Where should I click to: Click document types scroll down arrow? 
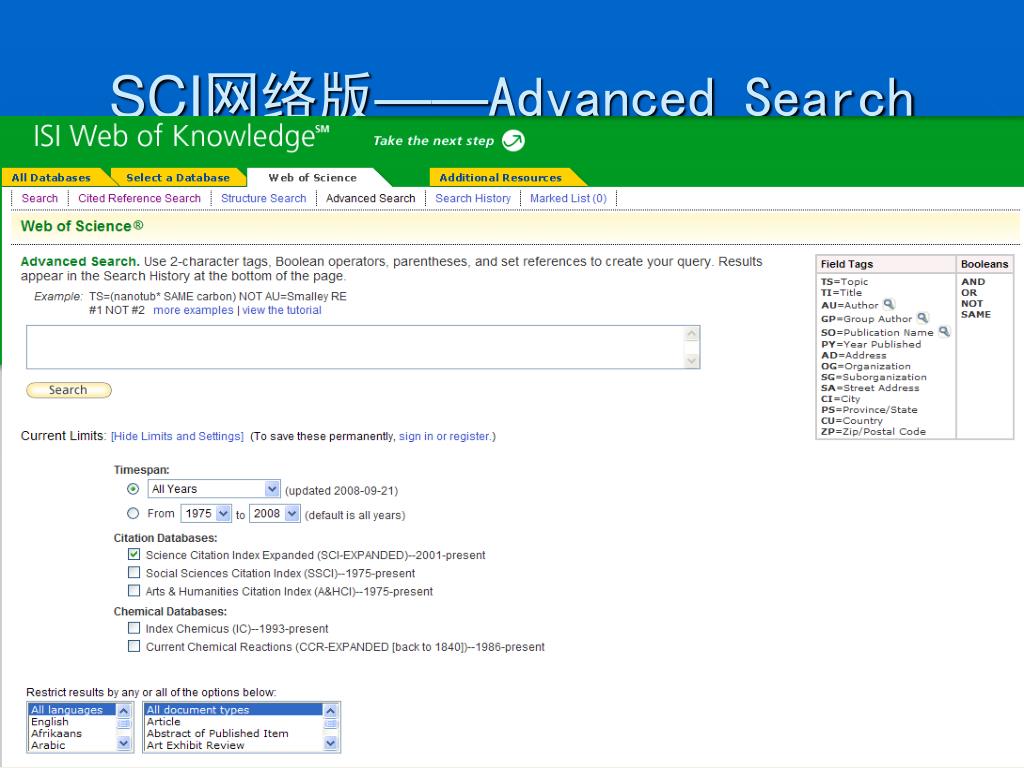pos(330,743)
